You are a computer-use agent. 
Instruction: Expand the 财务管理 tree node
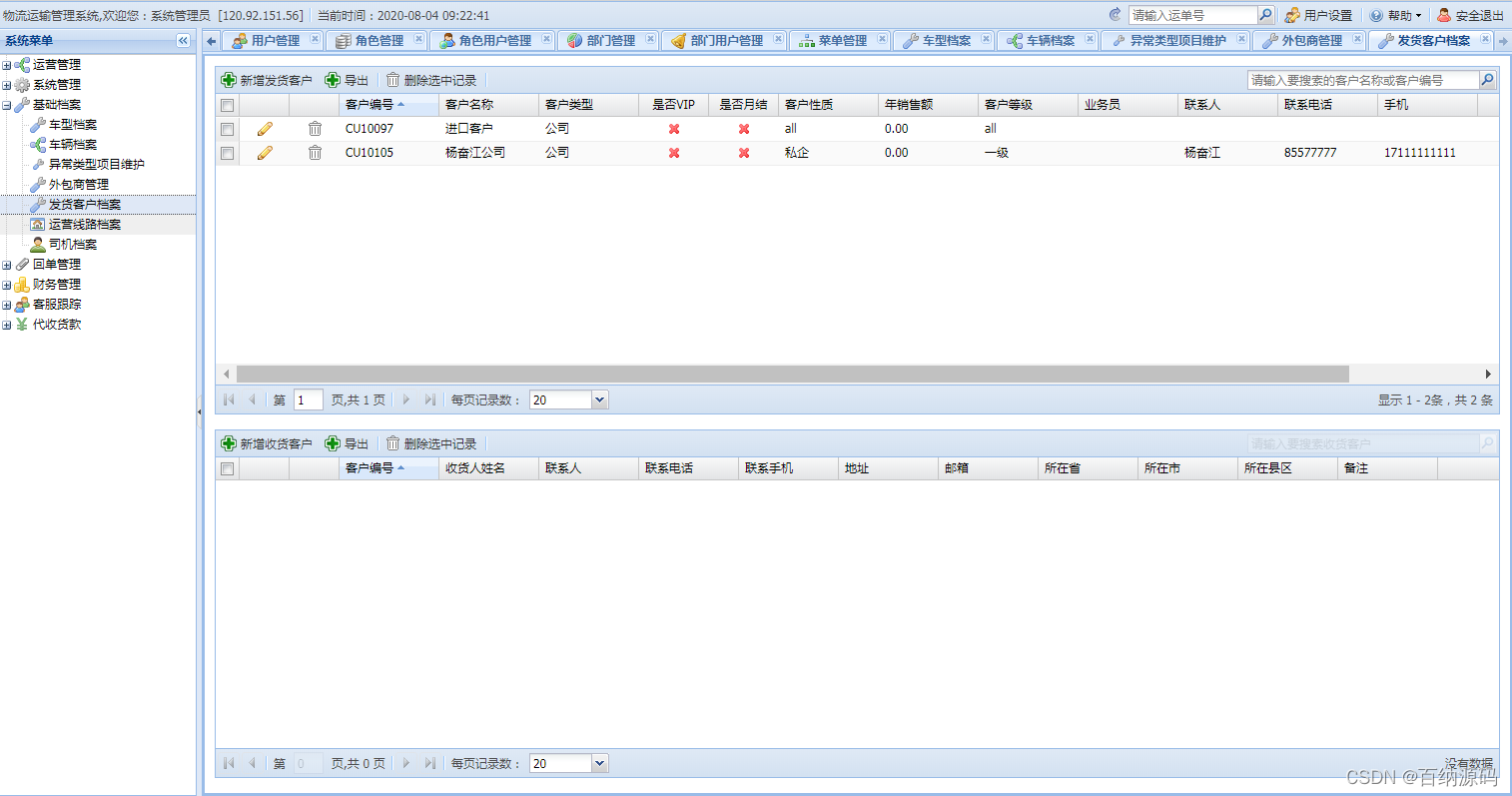[7, 285]
